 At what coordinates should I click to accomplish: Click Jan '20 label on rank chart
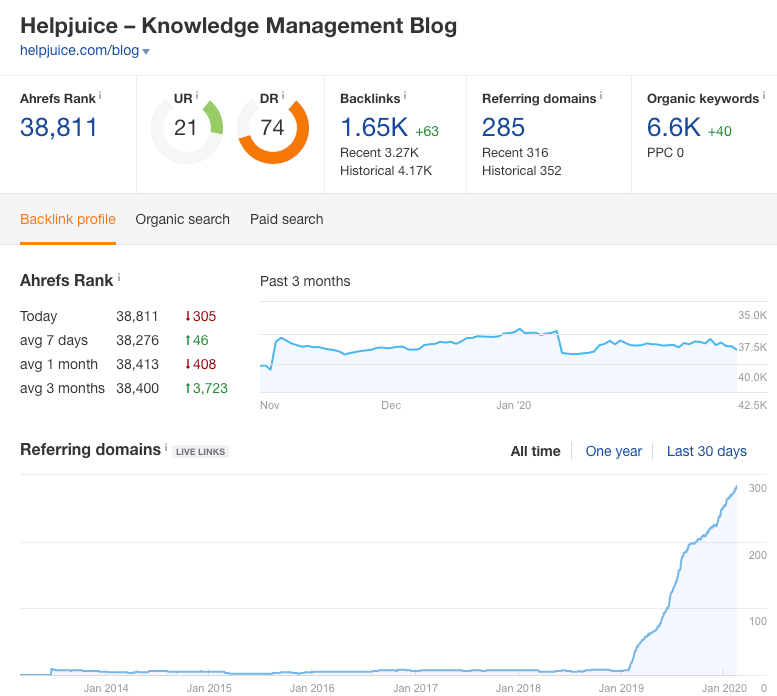513,405
